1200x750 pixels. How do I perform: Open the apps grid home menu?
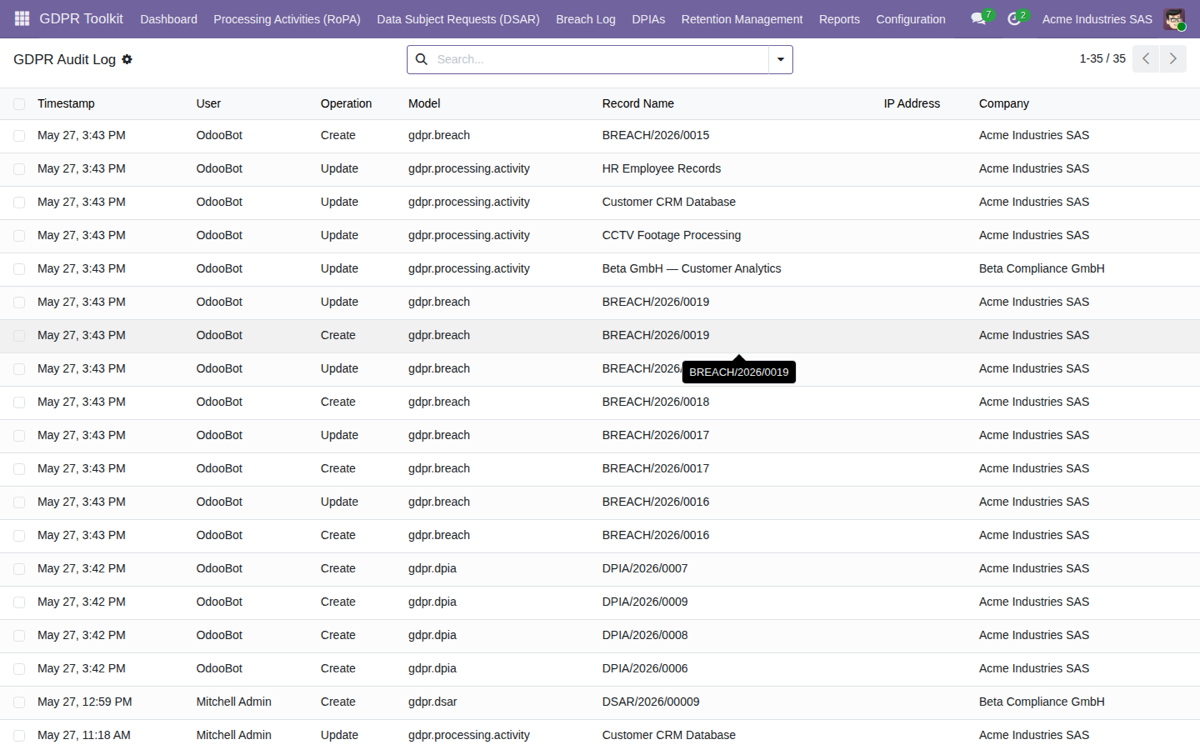coord(22,19)
